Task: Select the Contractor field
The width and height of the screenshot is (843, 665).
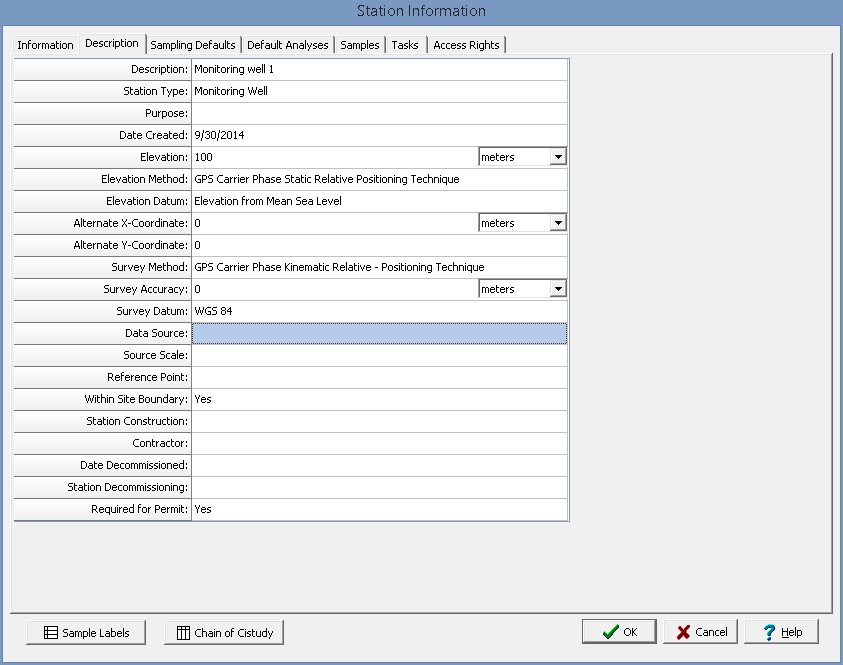Action: coord(379,443)
